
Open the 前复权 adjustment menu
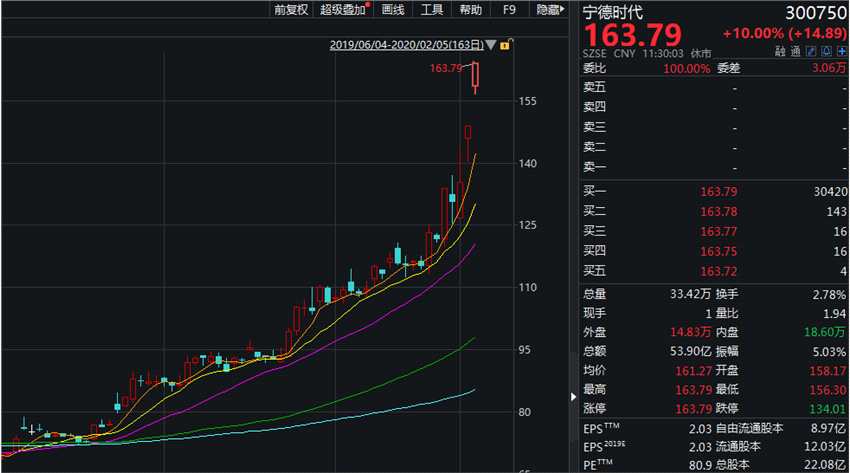coord(291,10)
